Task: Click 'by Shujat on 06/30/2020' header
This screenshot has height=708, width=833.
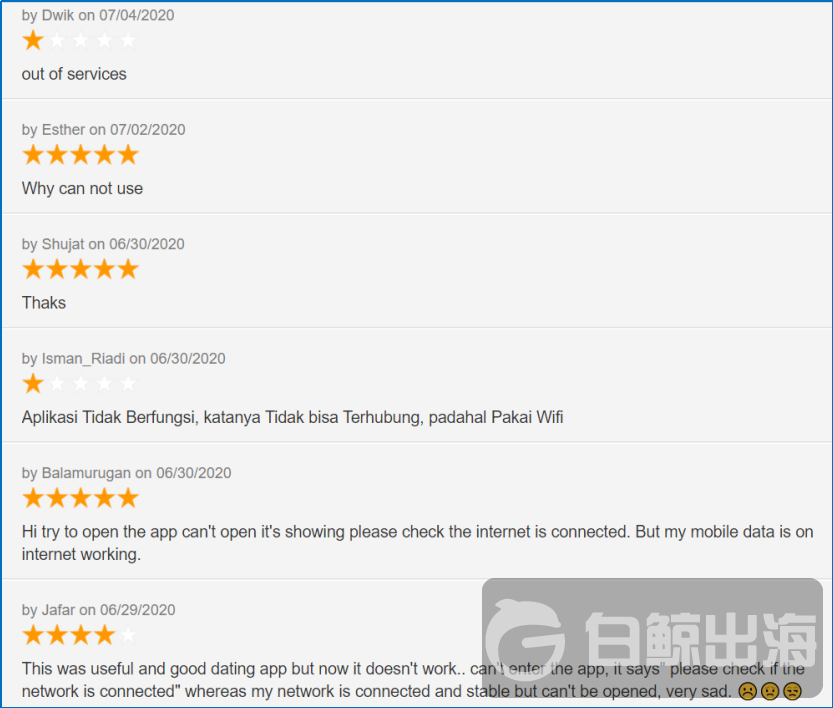Action: [103, 244]
